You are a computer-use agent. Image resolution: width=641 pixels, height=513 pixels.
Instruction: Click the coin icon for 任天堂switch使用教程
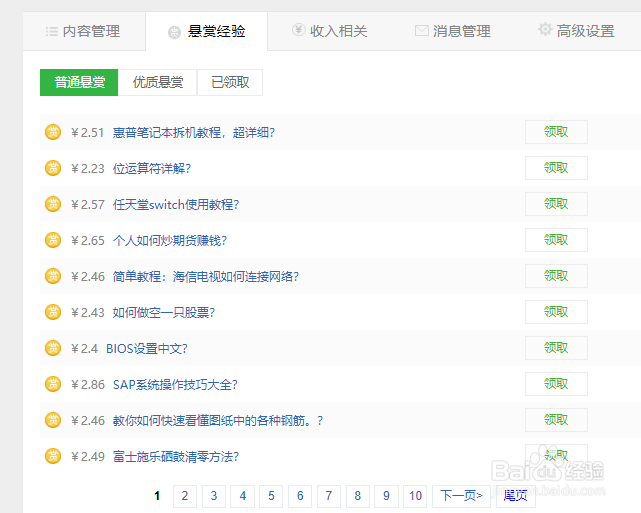[53, 204]
